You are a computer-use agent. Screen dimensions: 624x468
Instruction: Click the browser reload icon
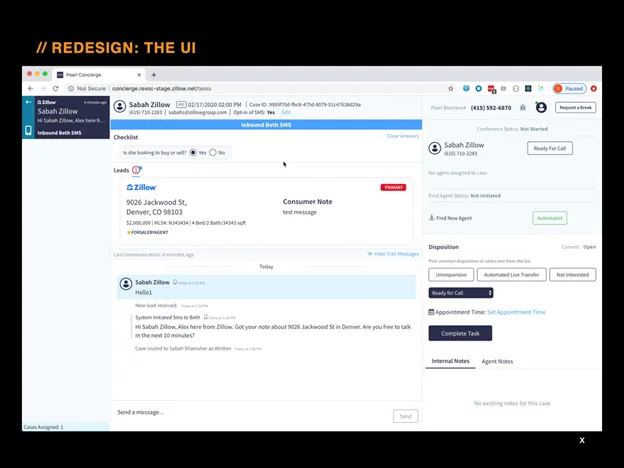pyautogui.click(x=54, y=88)
